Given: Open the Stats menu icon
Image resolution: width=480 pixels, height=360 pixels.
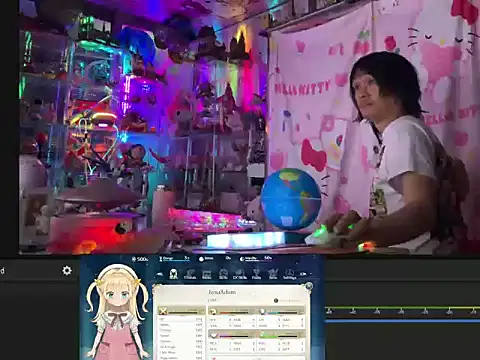Looking at the screenshot, I should pyautogui.click(x=173, y=274).
